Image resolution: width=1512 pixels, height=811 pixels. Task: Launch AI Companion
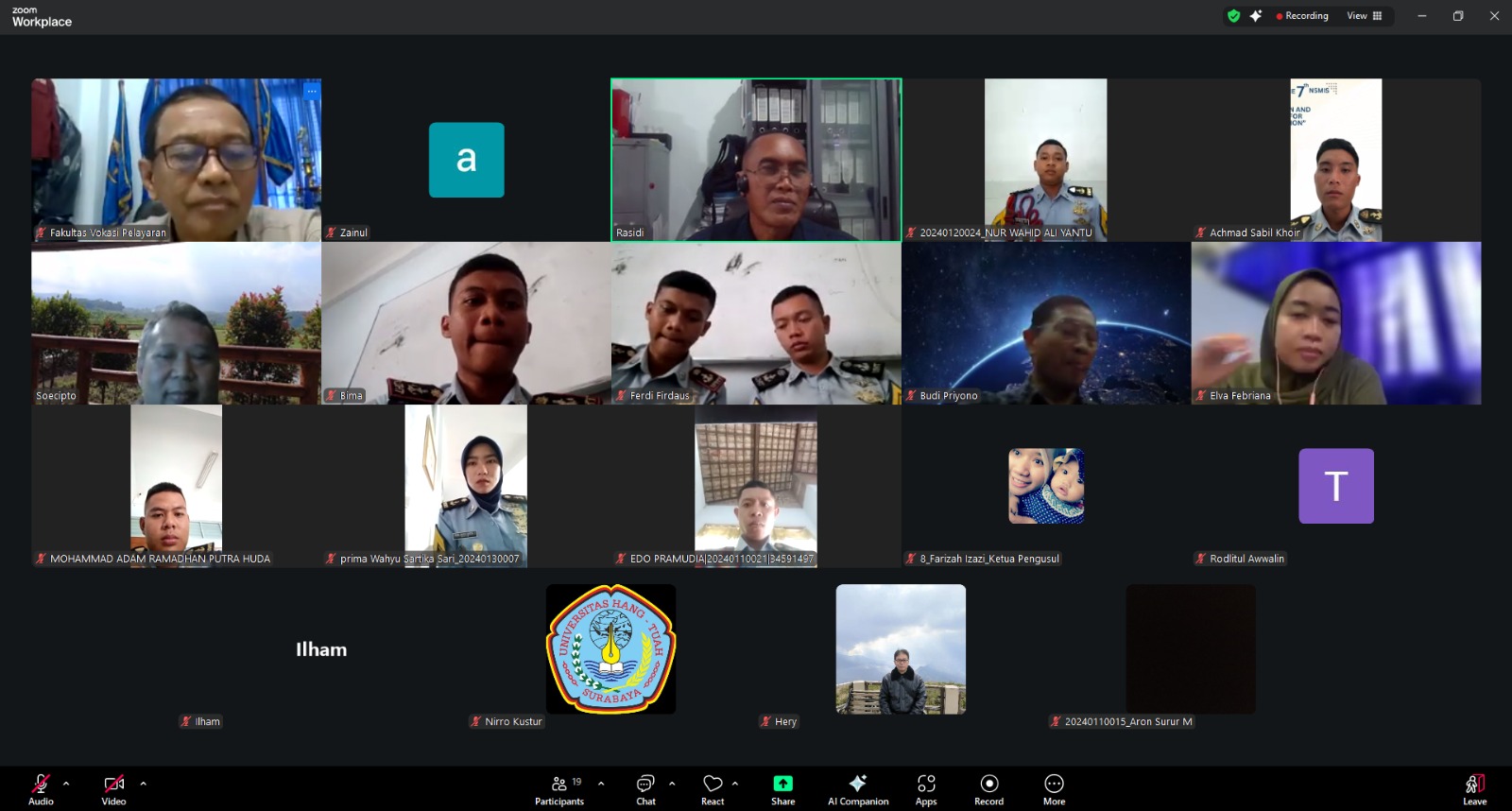pyautogui.click(x=858, y=788)
